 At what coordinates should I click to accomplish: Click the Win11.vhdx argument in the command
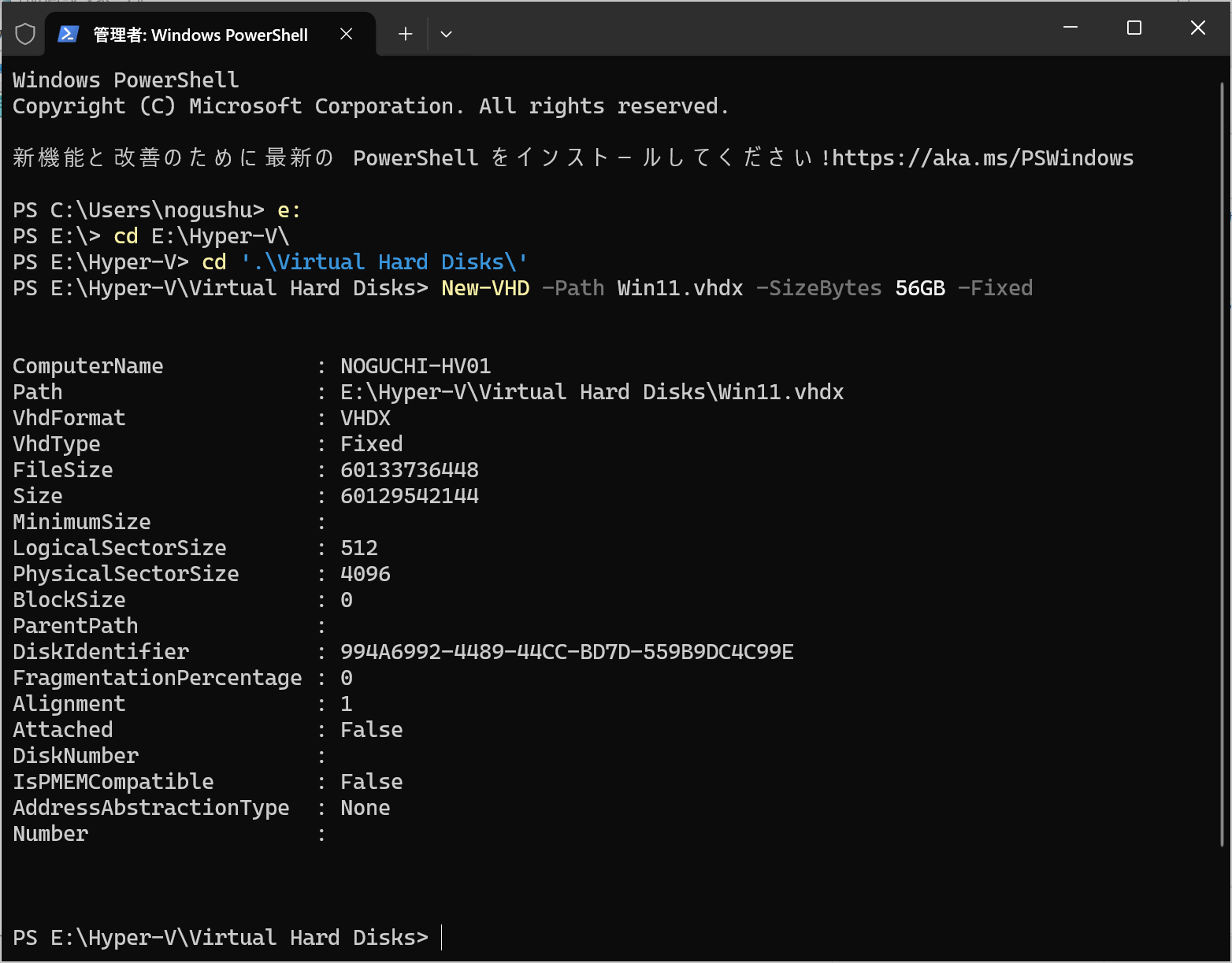coord(681,288)
